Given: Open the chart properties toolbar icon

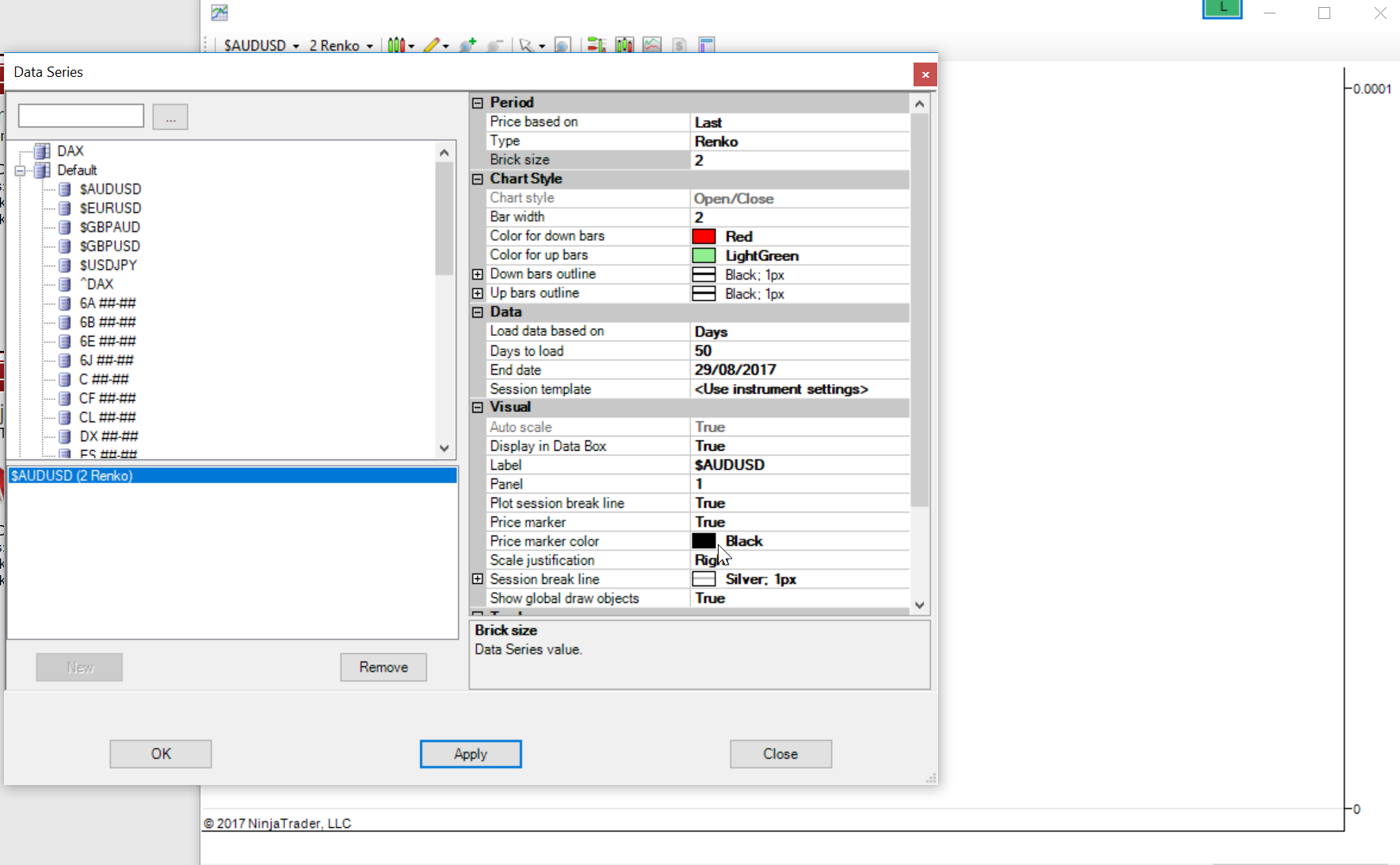Looking at the screenshot, I should click(x=707, y=45).
